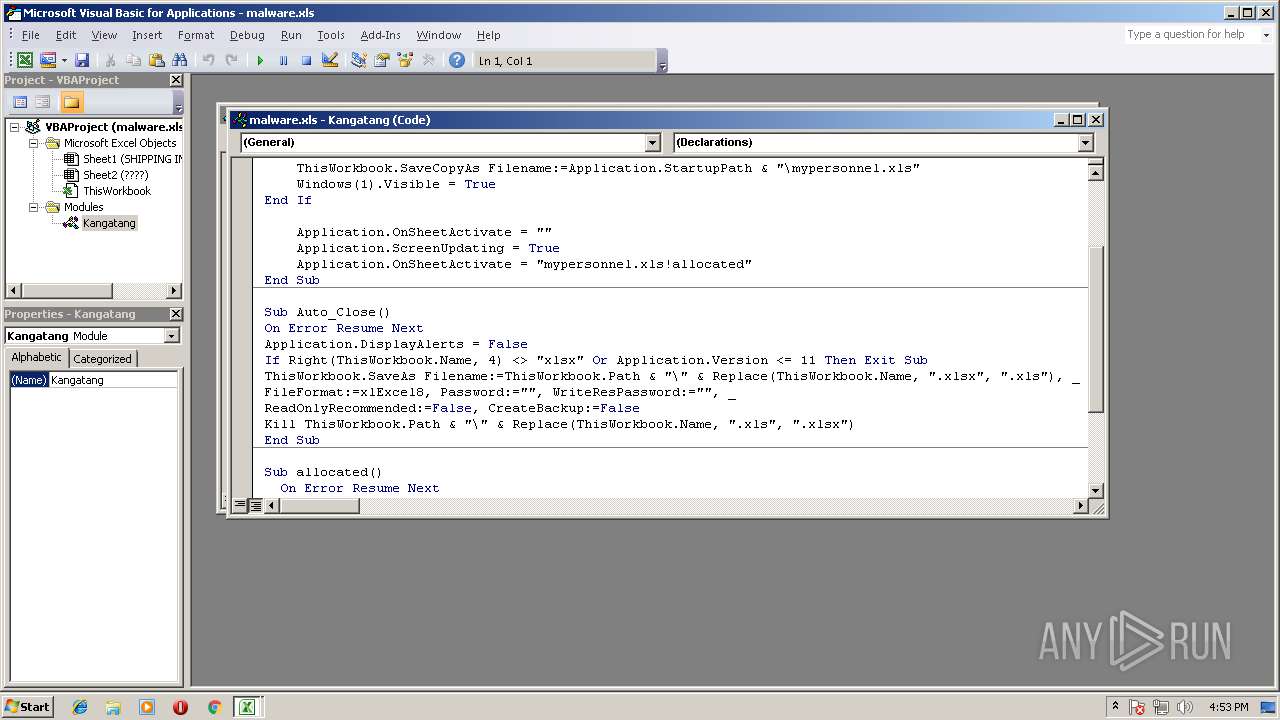This screenshot has width=1280, height=720.
Task: Click the code window horizontal scroll right arrow
Action: coord(1080,506)
